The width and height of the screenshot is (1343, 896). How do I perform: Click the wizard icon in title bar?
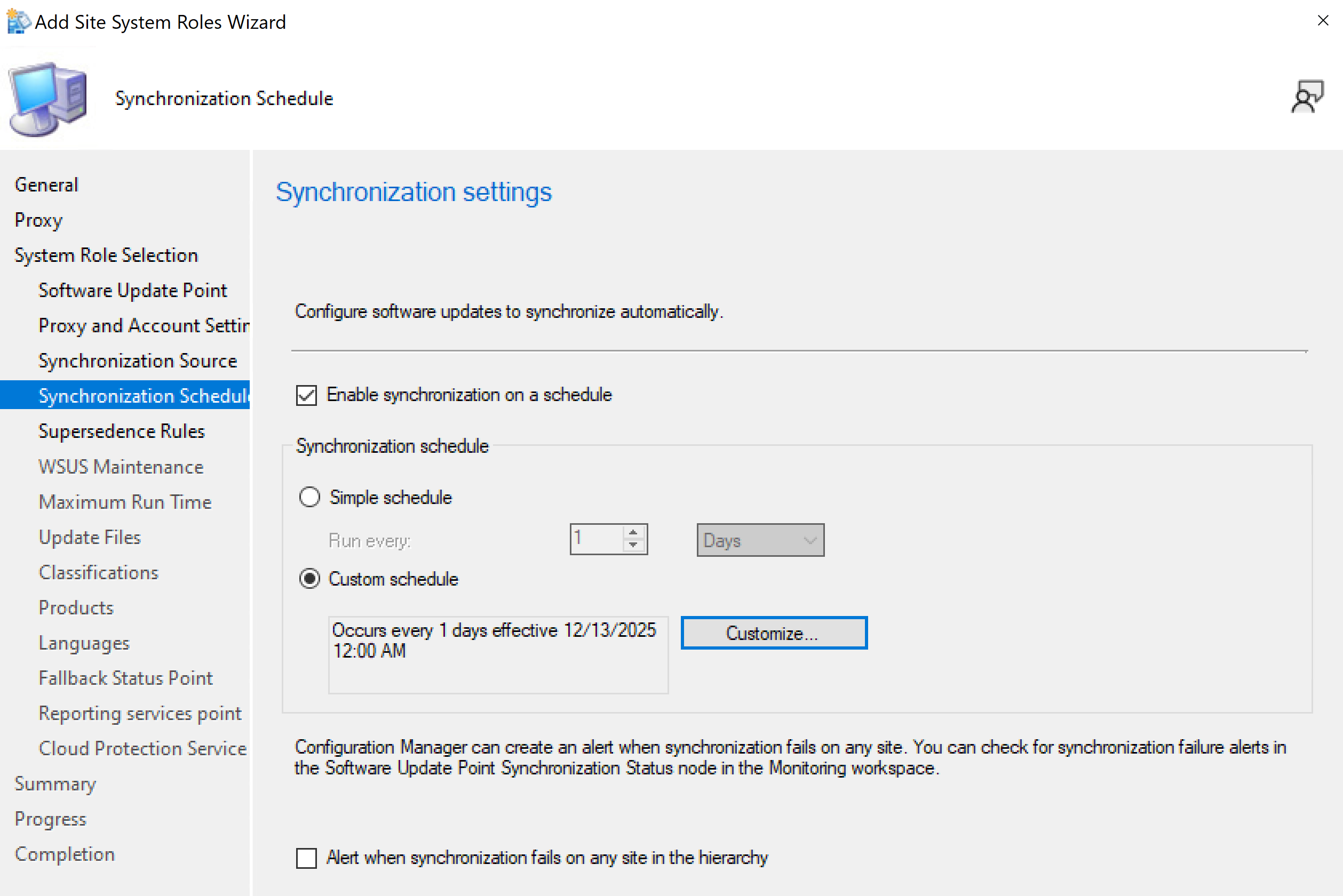[18, 22]
